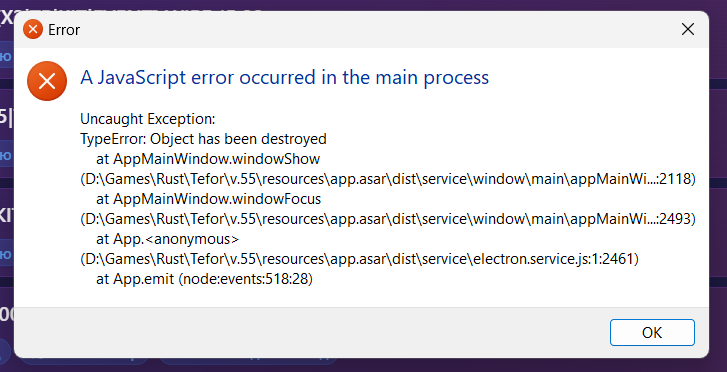The image size is (727, 372).
Task: Click the partially hidden top blue button behind dialog
Action: pyautogui.click(x=6, y=56)
